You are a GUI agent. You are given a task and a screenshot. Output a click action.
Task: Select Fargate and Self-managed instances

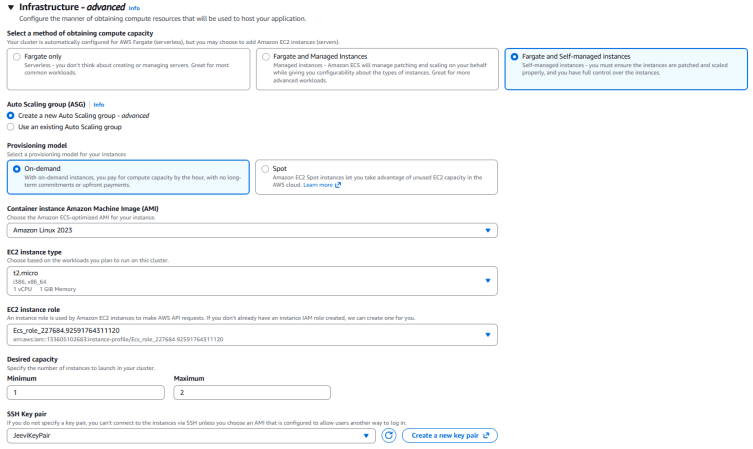click(x=514, y=57)
